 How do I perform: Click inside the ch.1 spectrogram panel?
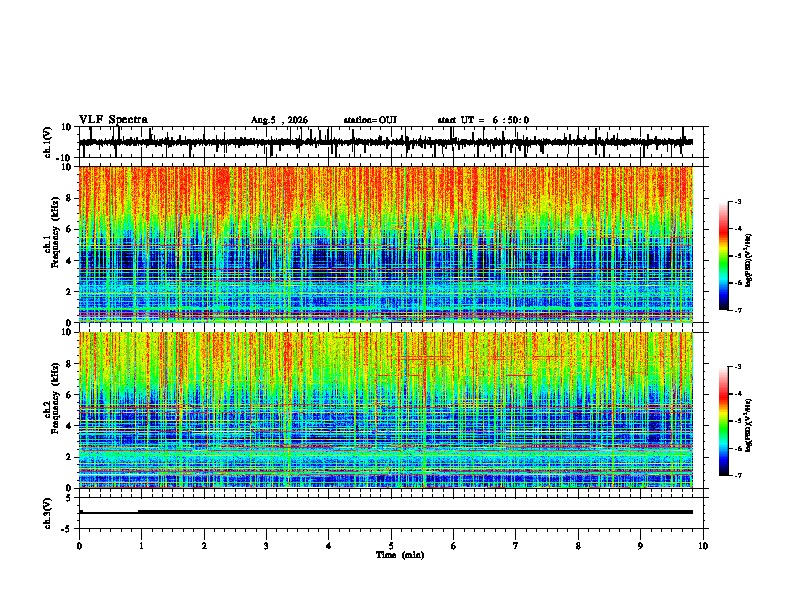(x=386, y=244)
